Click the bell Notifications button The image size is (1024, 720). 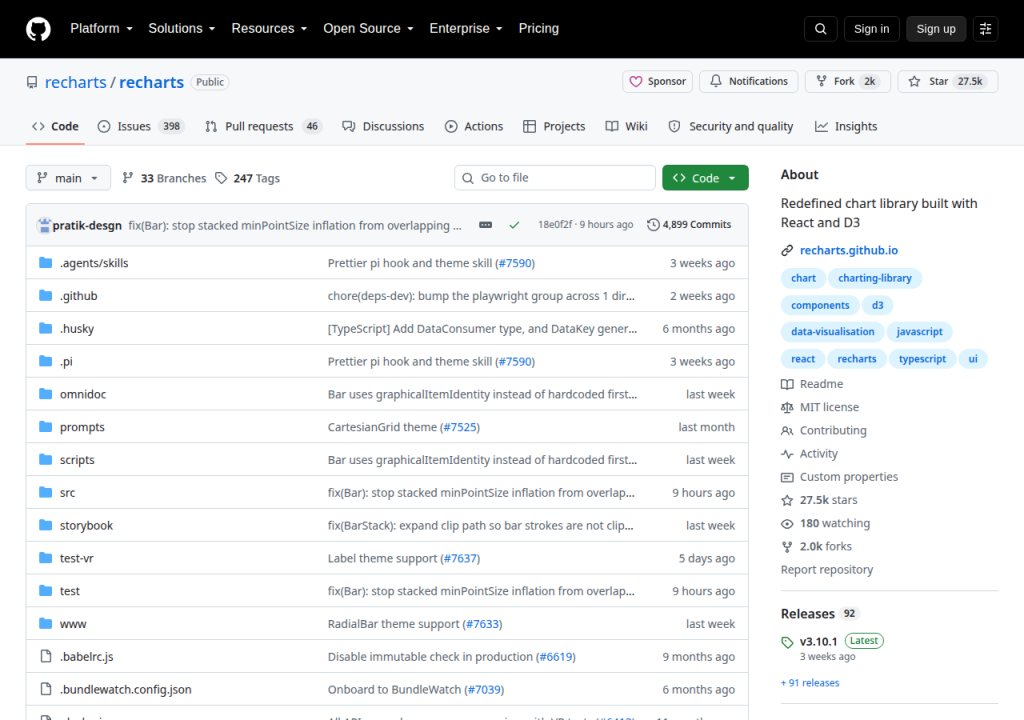pos(748,81)
